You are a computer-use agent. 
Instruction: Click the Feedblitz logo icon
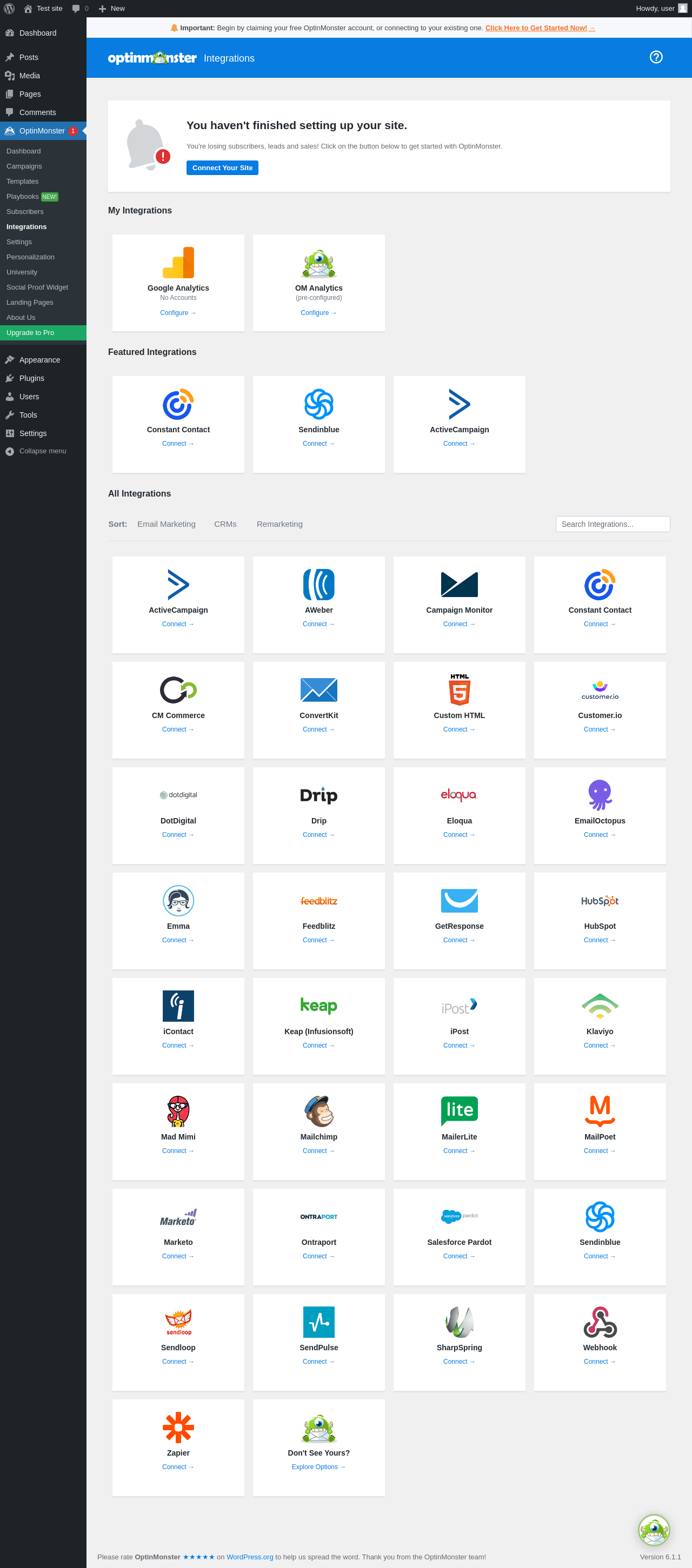click(318, 901)
